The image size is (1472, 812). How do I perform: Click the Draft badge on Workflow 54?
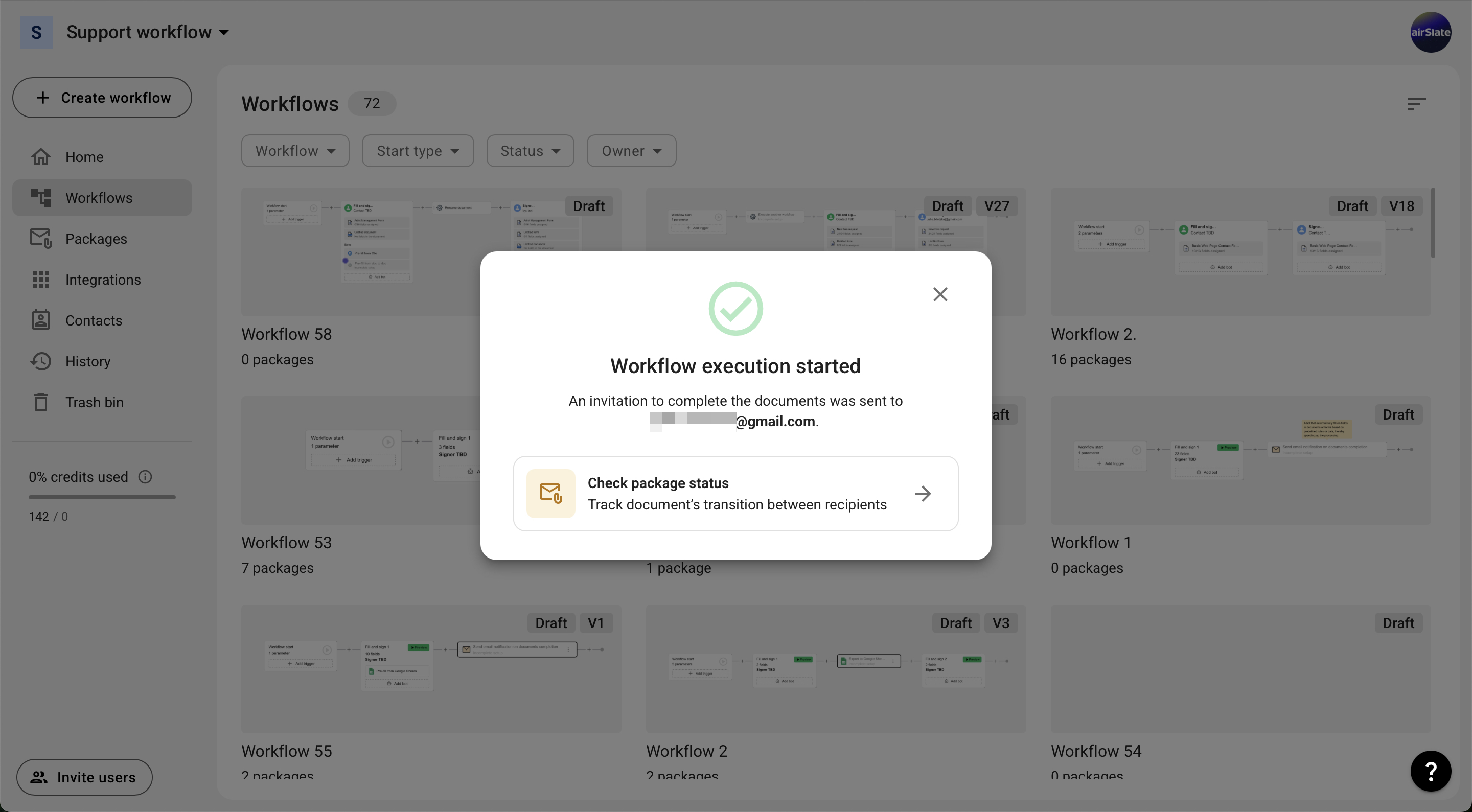(1398, 623)
